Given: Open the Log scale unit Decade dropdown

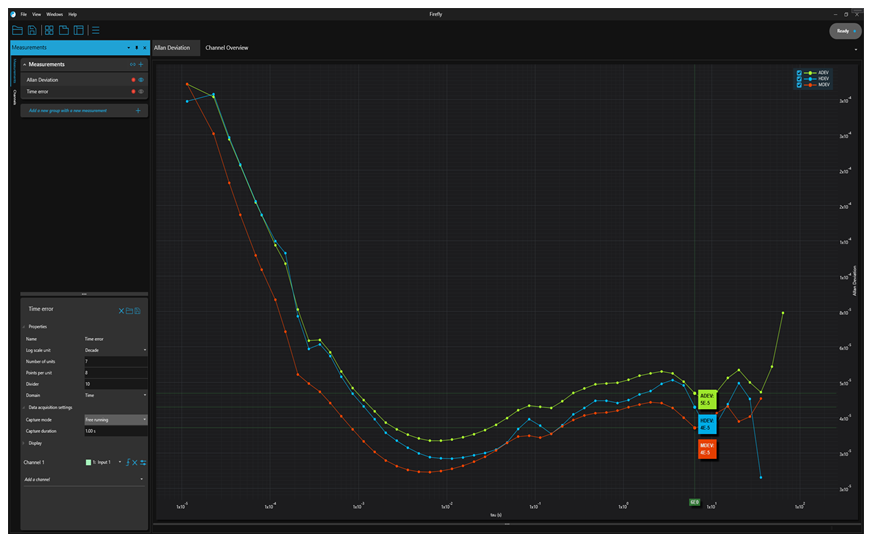Looking at the screenshot, I should 115,350.
